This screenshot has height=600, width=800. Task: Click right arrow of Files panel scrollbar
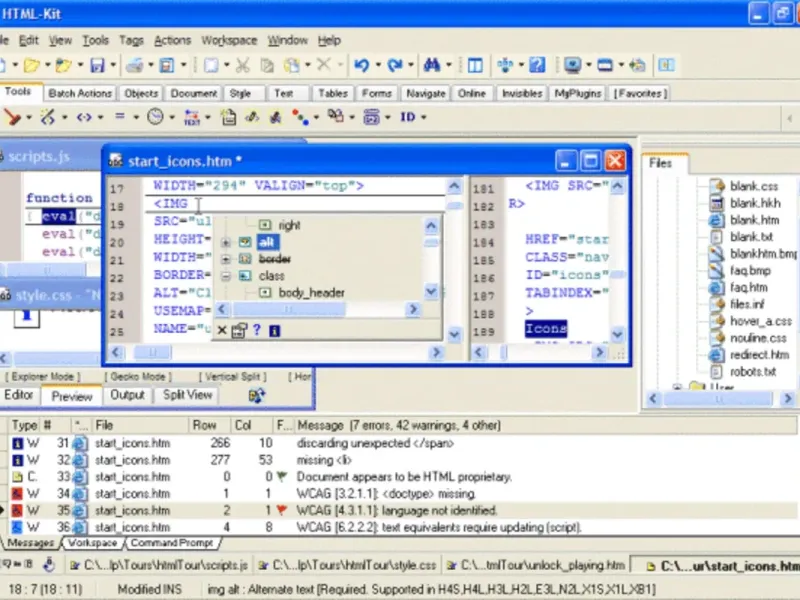click(x=787, y=398)
